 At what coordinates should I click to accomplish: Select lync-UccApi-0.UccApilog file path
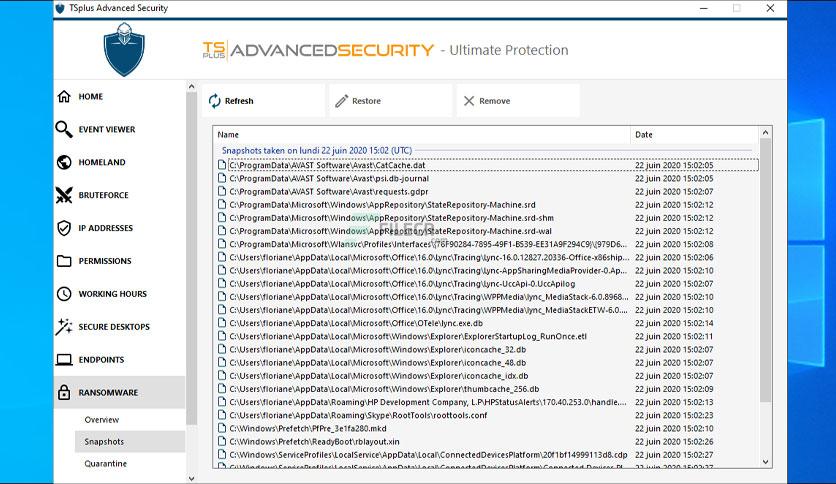pyautogui.click(x=402, y=284)
